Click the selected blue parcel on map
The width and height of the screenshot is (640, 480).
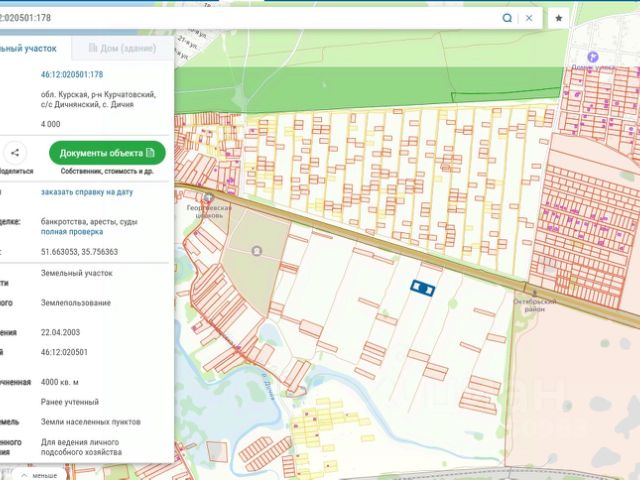coord(423,288)
